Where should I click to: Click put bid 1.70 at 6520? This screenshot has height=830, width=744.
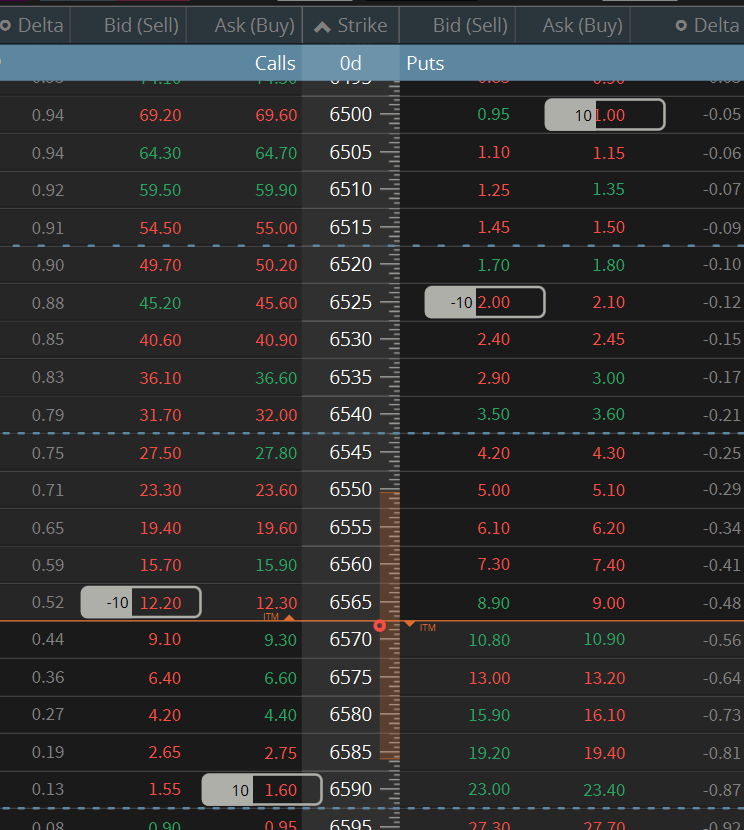coord(493,265)
